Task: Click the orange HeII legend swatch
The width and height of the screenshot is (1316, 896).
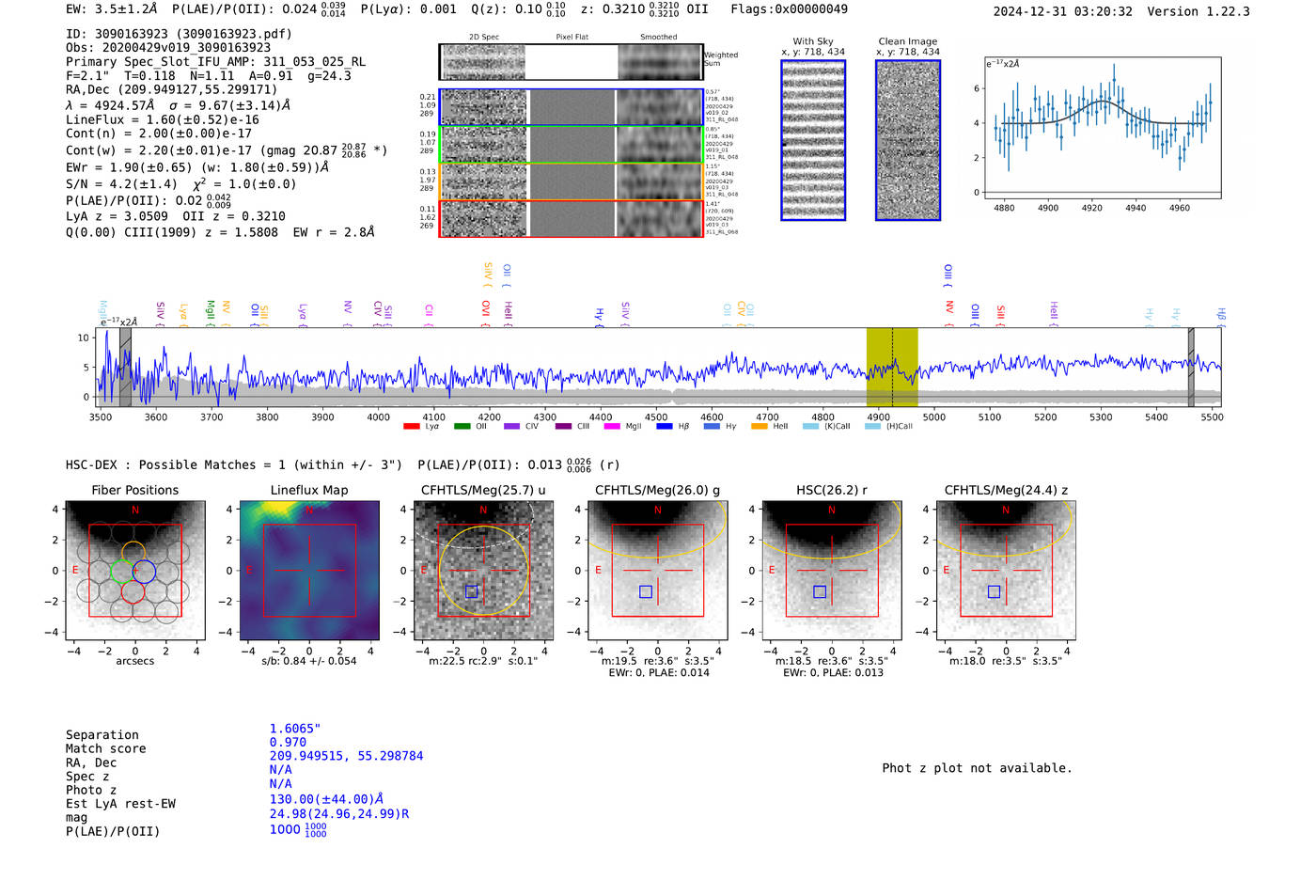Action: click(x=760, y=426)
